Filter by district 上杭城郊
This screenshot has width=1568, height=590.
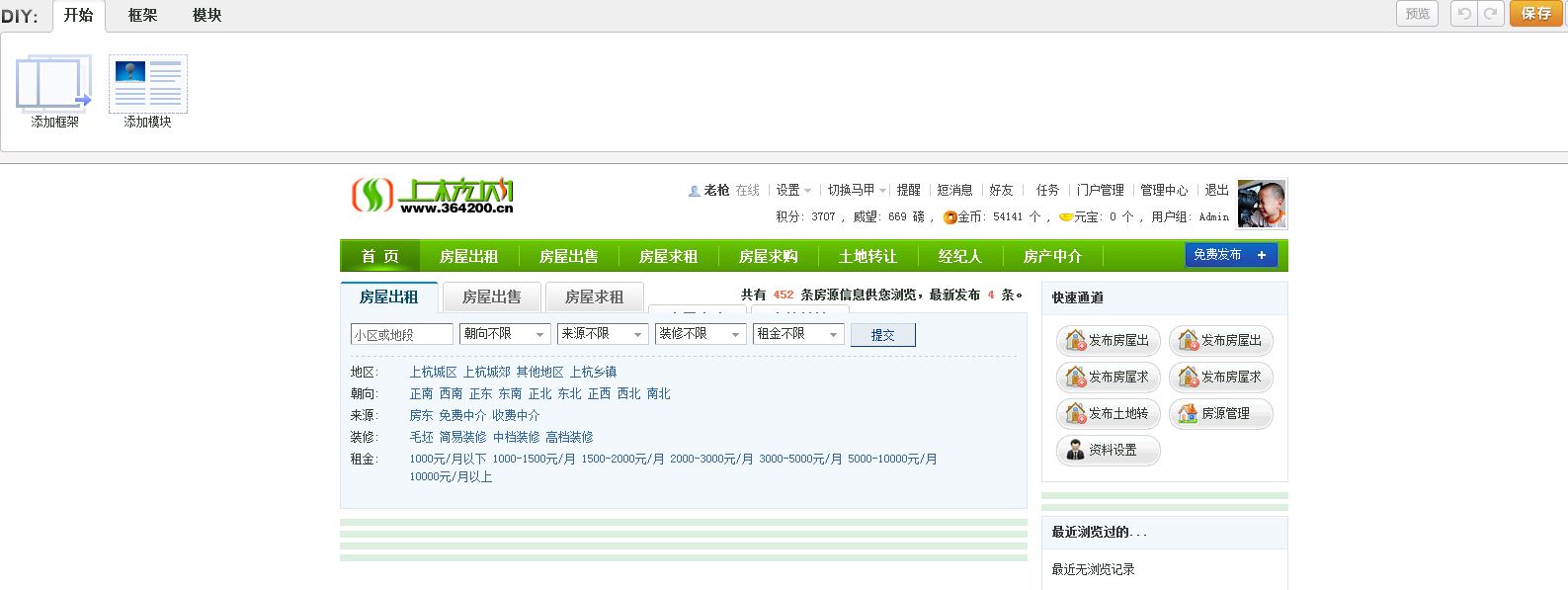pyautogui.click(x=487, y=373)
